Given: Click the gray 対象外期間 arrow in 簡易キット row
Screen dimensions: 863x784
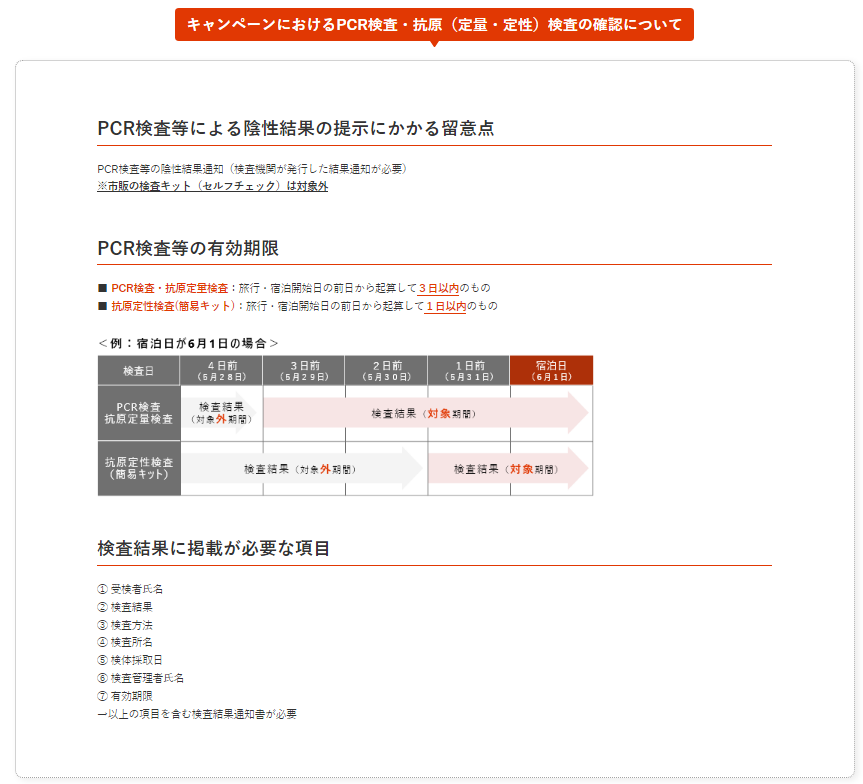Looking at the screenshot, I should point(300,468).
